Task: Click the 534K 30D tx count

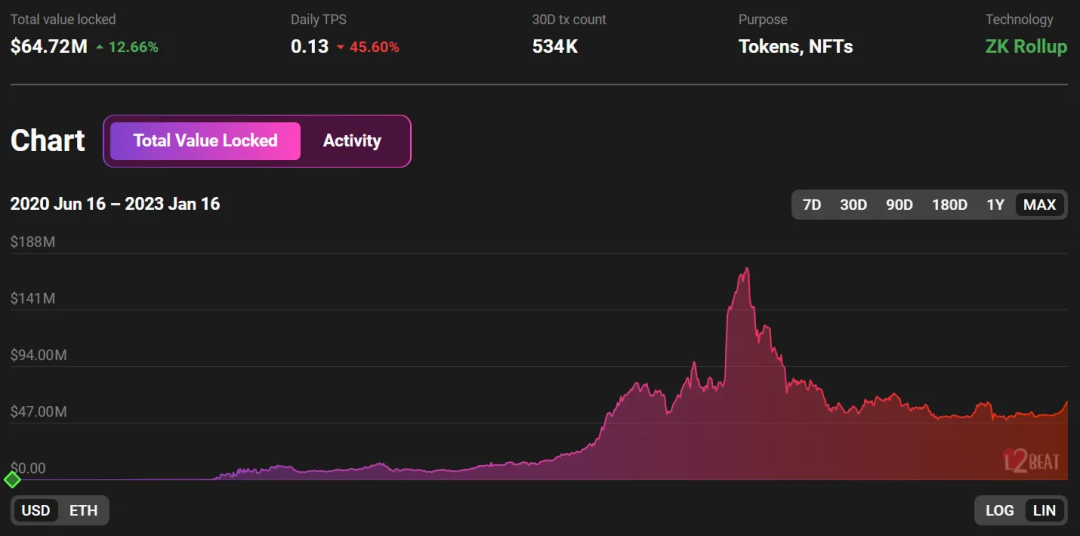Action: (555, 47)
